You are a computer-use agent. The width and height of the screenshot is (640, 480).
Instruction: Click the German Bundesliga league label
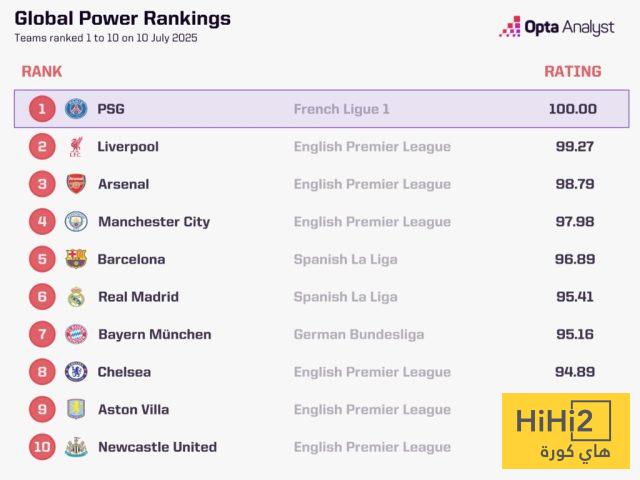point(358,334)
